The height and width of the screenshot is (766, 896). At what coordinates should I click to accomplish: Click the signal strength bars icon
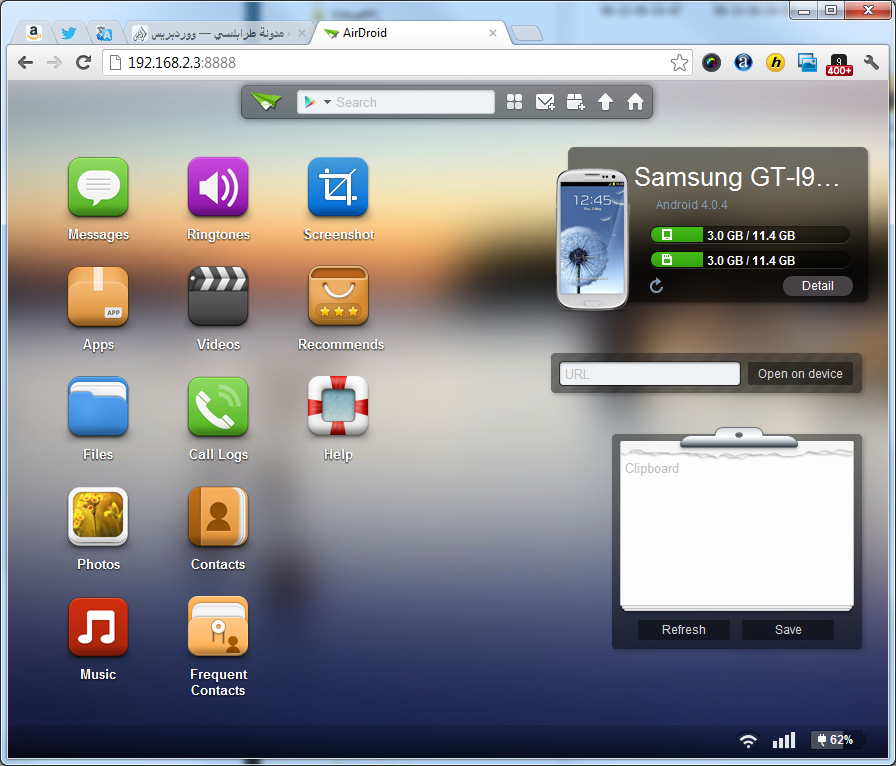(x=784, y=740)
